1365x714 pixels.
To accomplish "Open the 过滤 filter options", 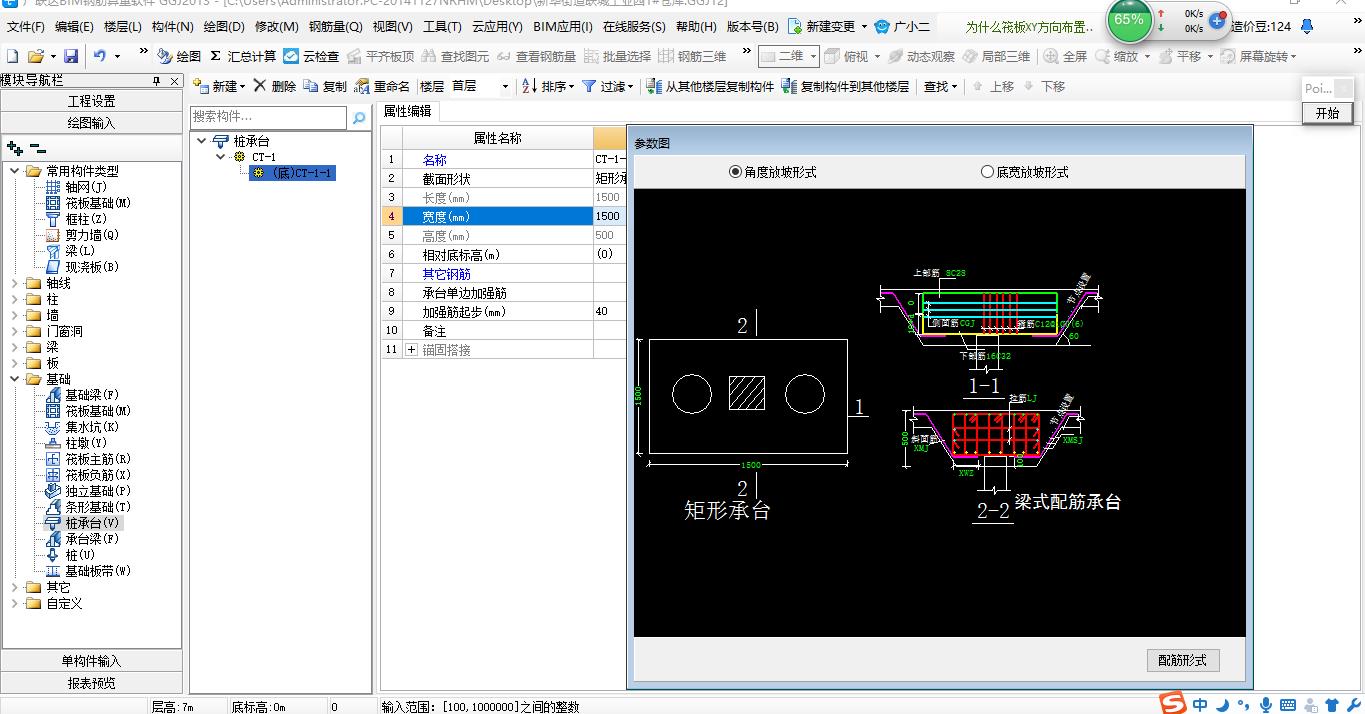I will (x=608, y=87).
